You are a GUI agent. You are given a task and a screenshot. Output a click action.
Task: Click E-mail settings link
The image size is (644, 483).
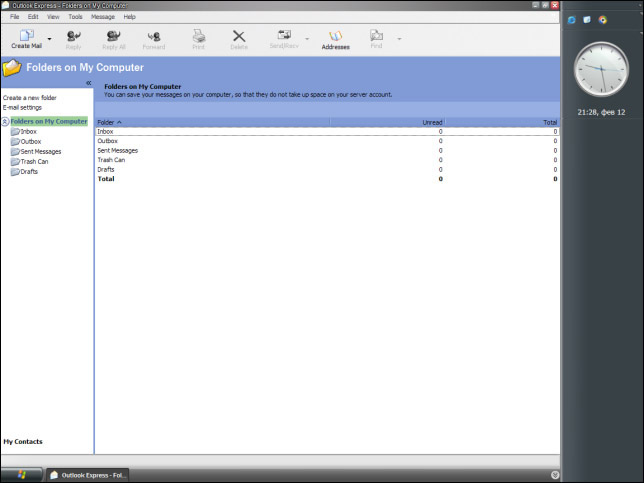[22, 108]
